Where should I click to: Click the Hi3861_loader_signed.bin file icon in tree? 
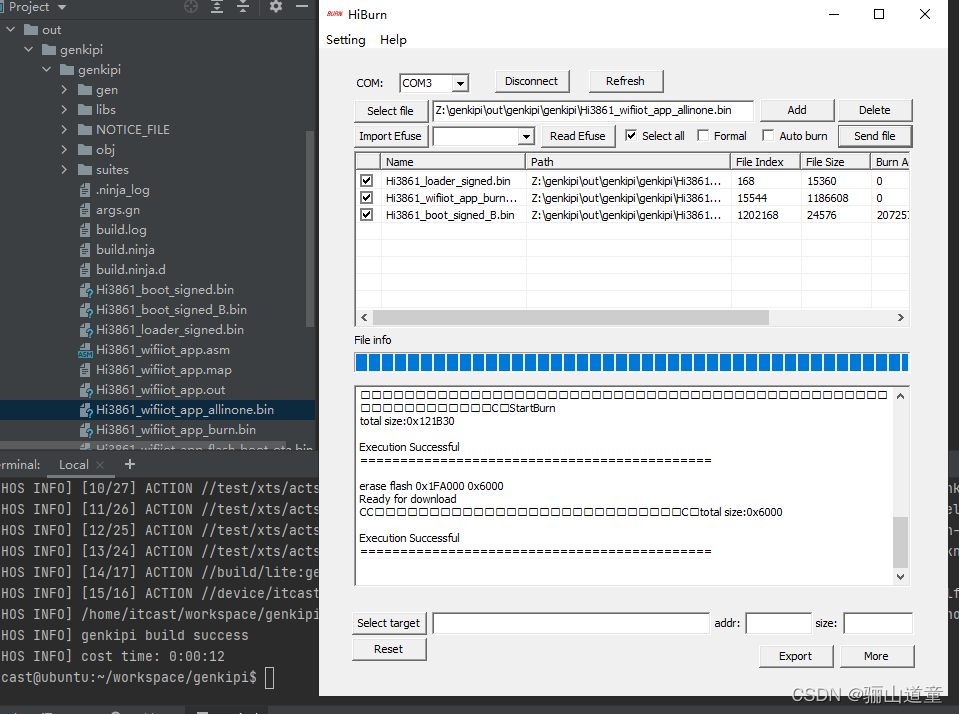click(x=86, y=330)
